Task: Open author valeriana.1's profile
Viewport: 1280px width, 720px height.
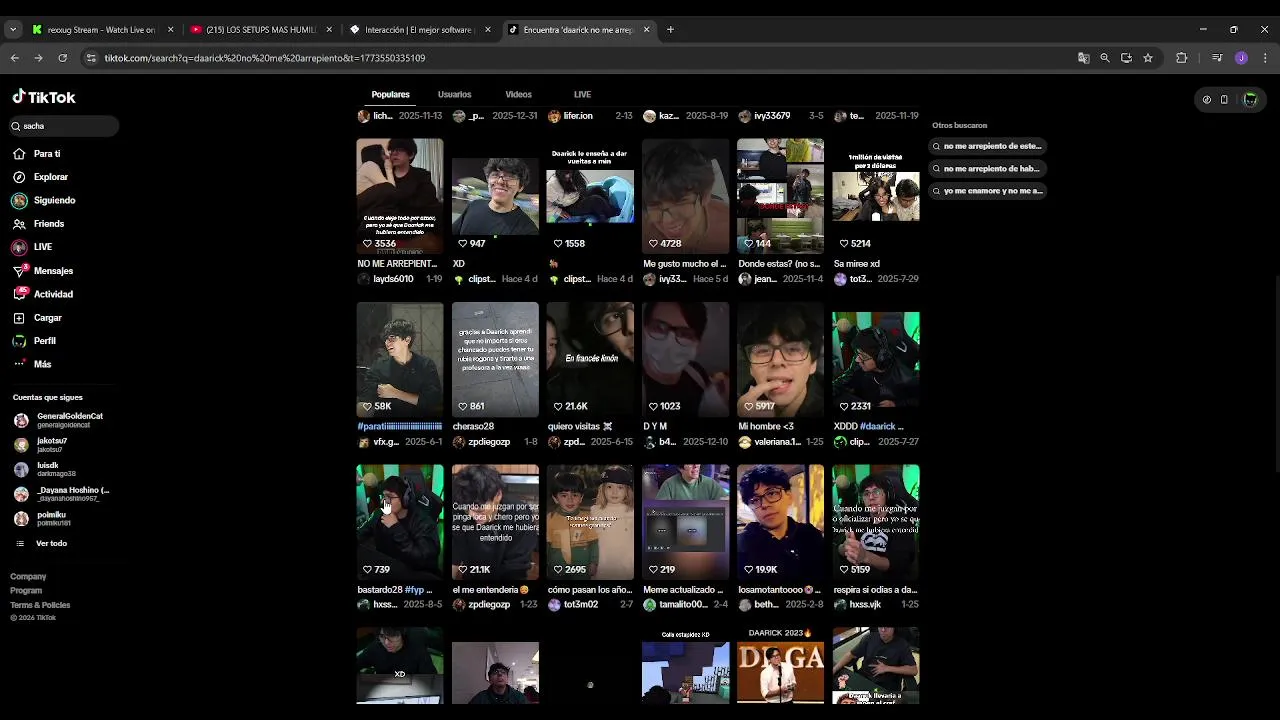Action: coord(776,442)
